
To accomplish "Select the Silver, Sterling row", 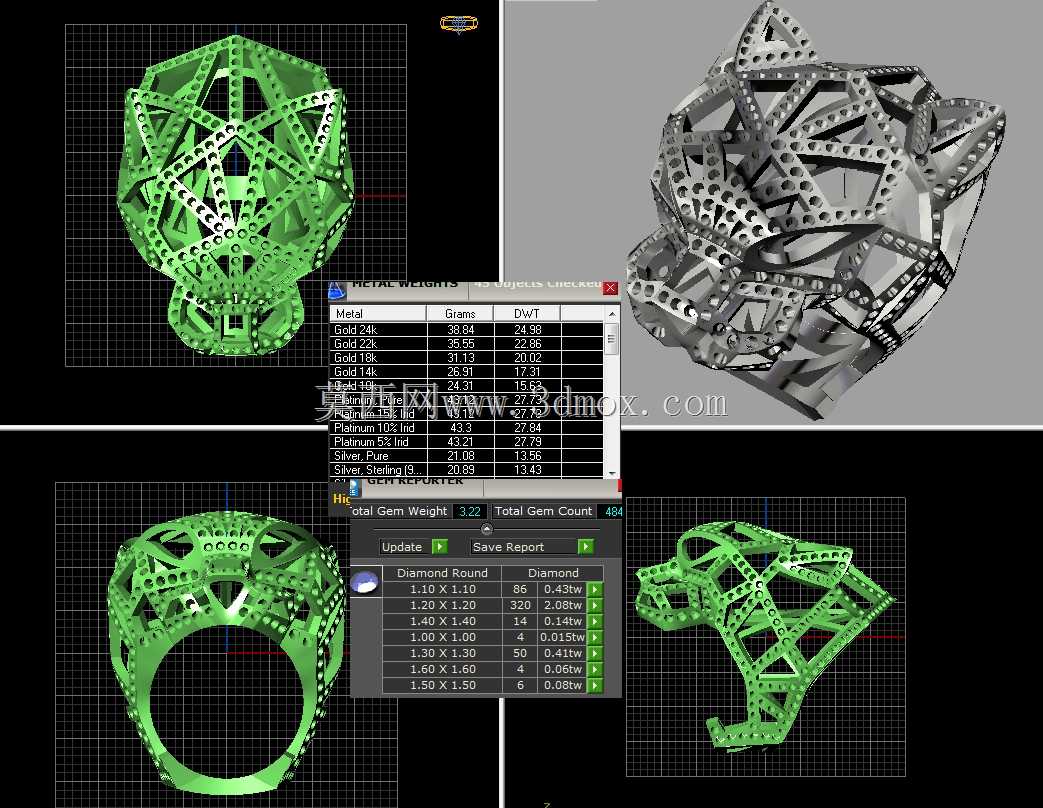I will [466, 470].
